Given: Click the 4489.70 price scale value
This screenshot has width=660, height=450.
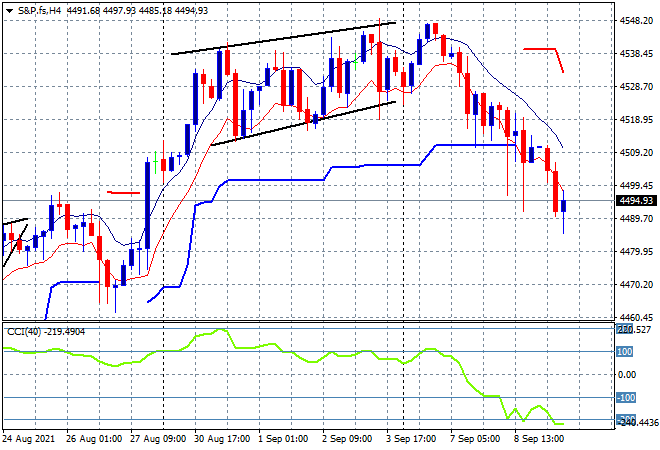Looking at the screenshot, I should 636,218.
